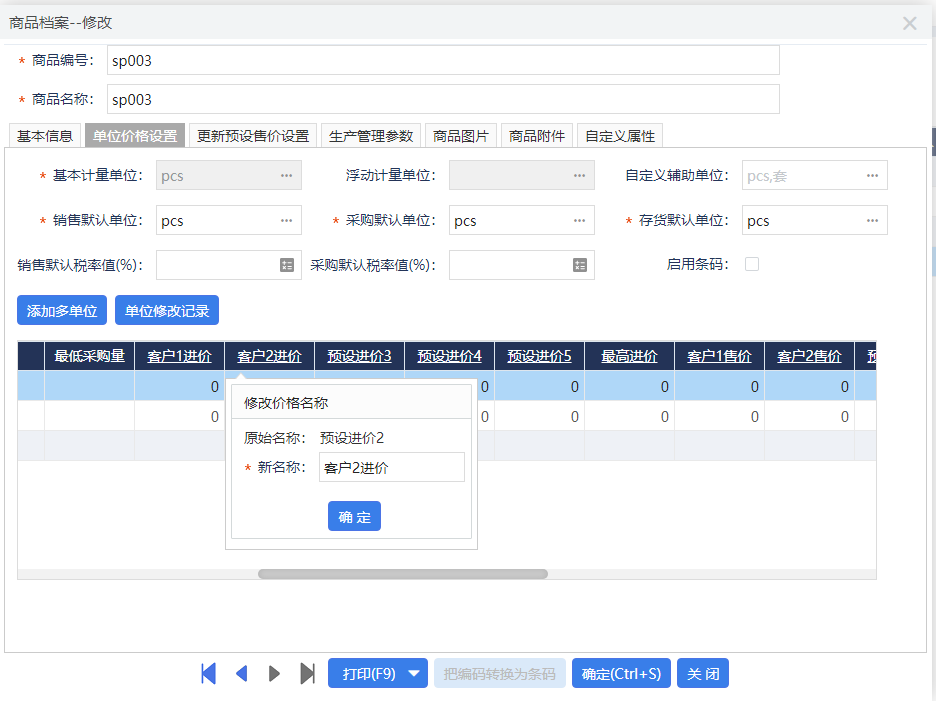Open the 基本计量单位 unit selector

click(x=287, y=174)
